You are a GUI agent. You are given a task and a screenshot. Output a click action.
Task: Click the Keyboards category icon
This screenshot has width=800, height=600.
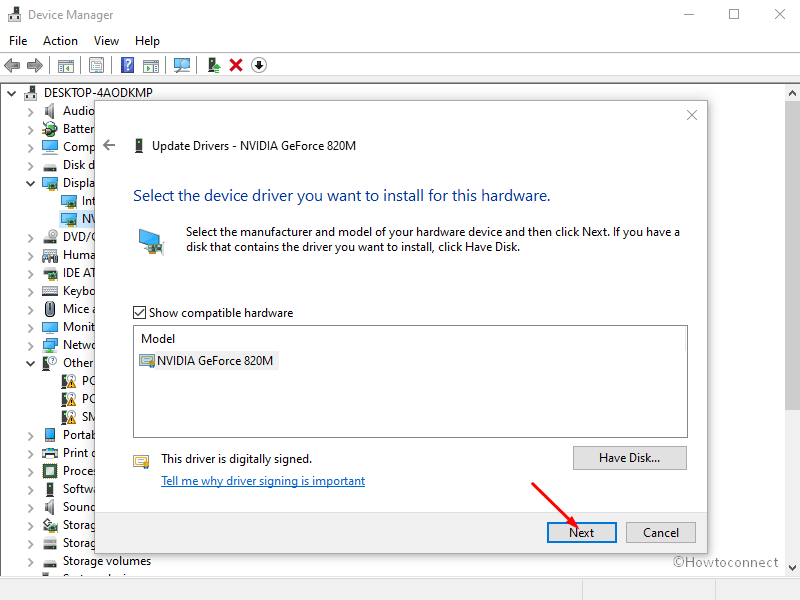pyautogui.click(x=49, y=291)
